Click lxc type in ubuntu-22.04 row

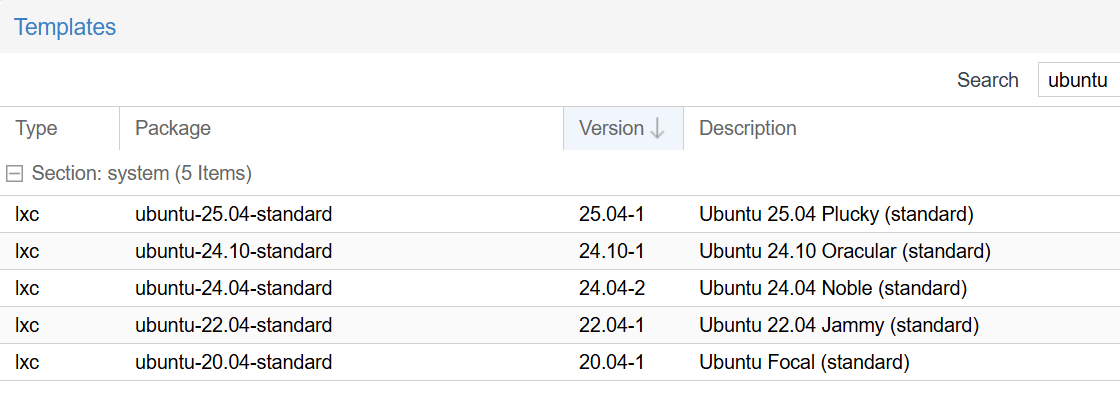27,325
